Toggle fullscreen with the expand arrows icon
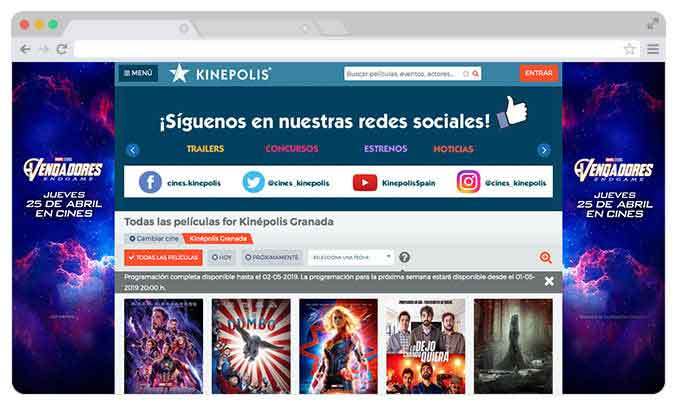The width and height of the screenshot is (680, 410). click(653, 24)
